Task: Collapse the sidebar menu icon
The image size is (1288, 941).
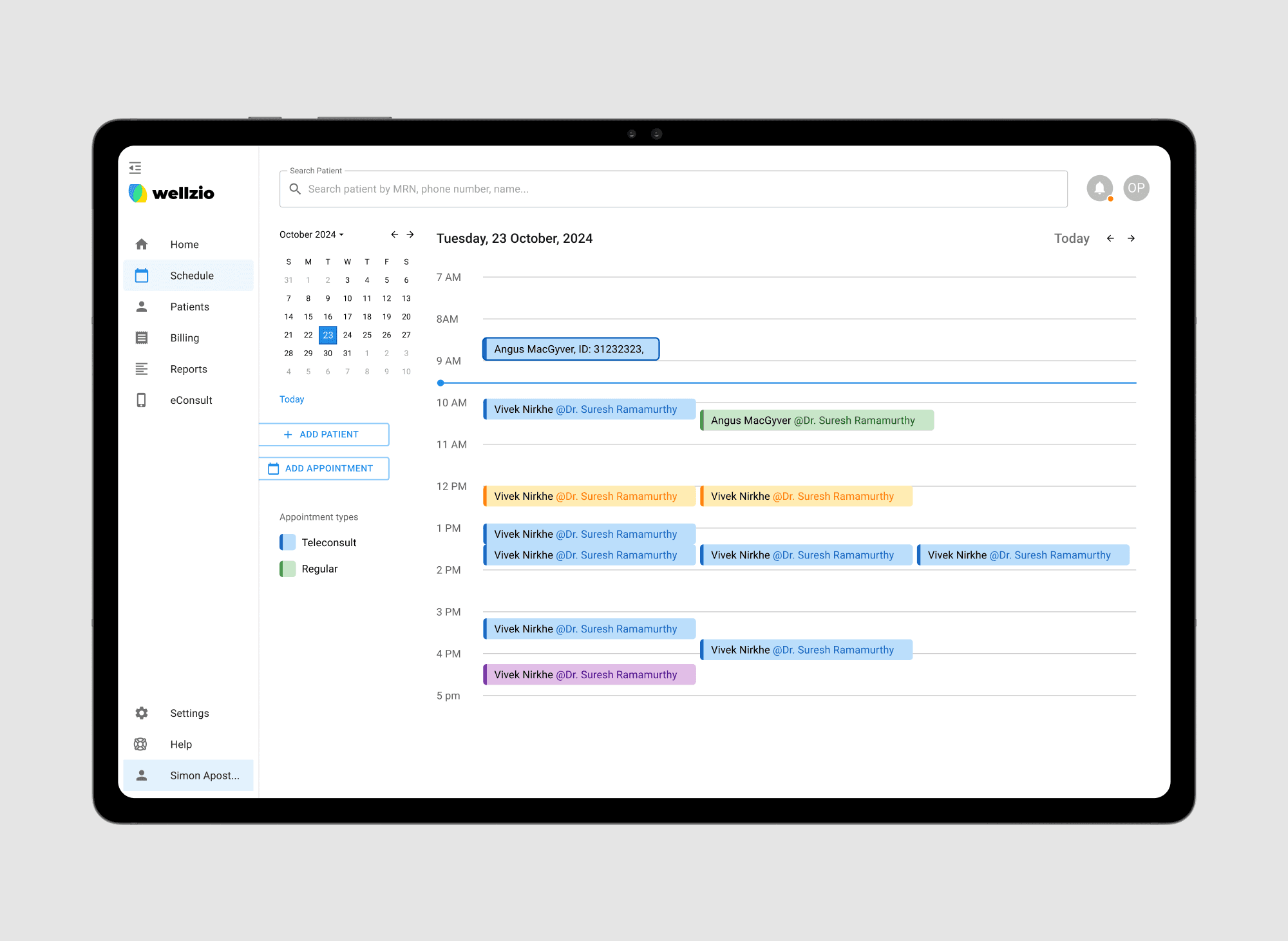Action: (x=135, y=168)
